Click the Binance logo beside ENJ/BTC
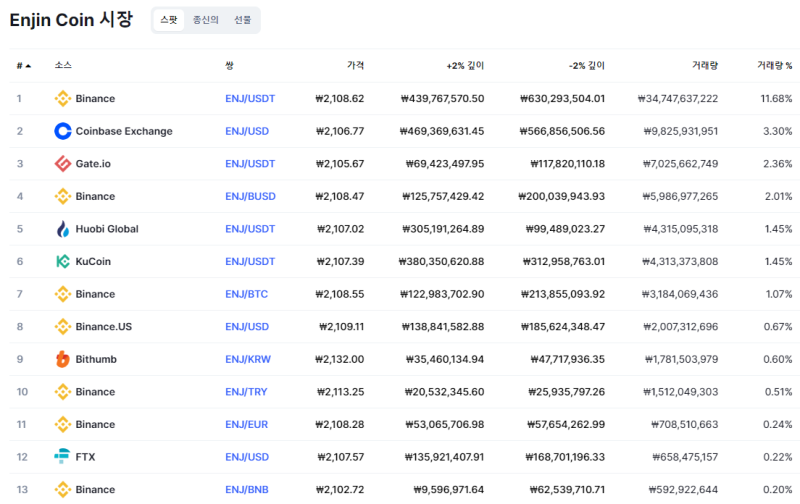 tap(63, 294)
